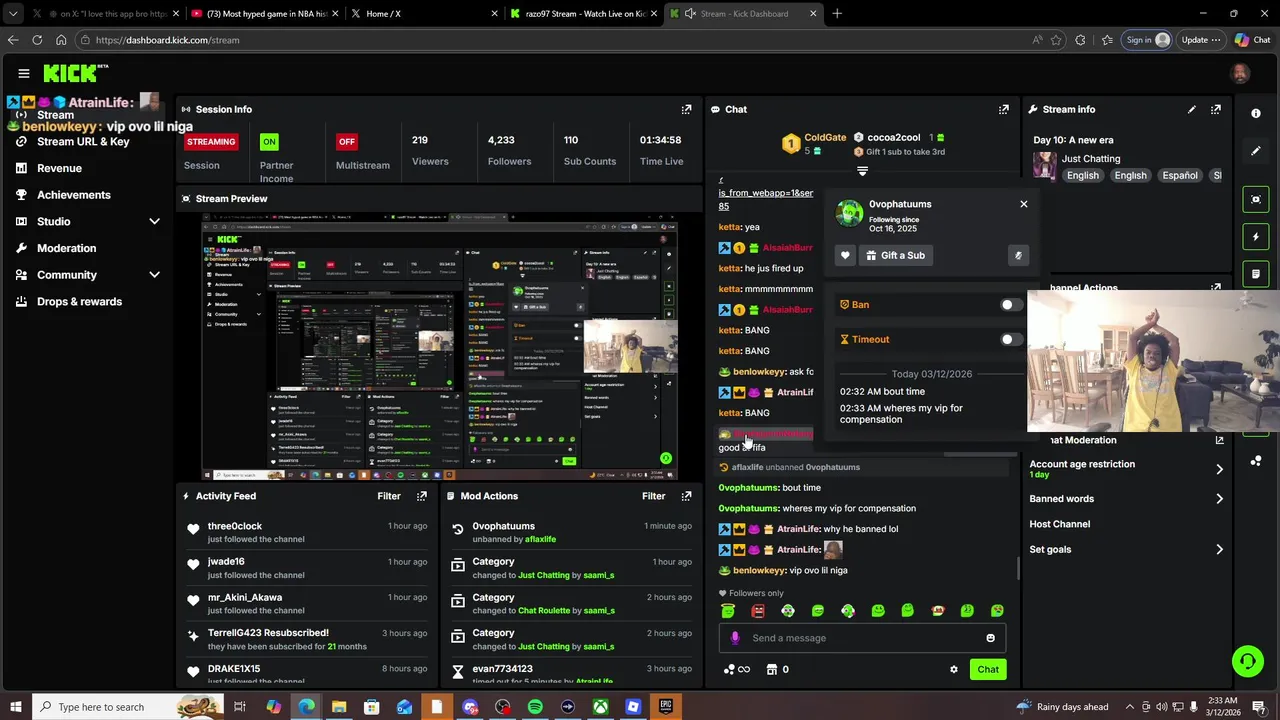Click Host Channel
This screenshot has height=720, width=1280.
[x=1059, y=524]
